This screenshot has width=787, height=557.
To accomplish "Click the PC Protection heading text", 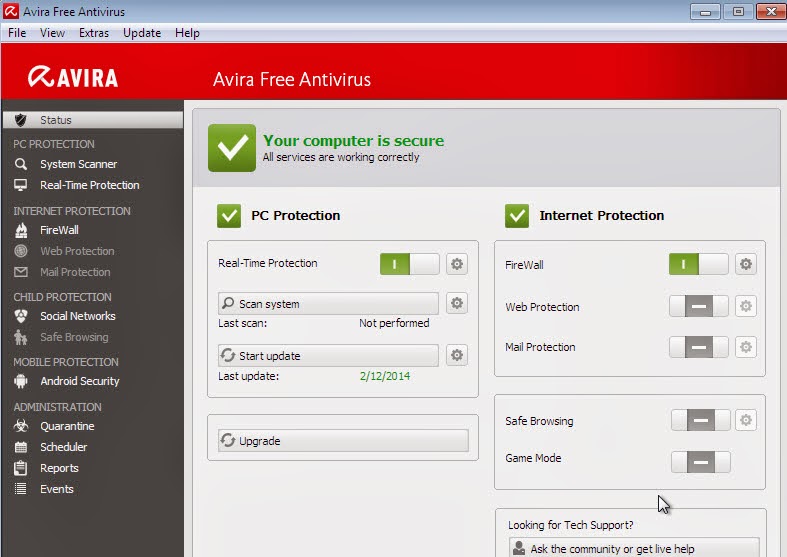I will click(x=296, y=216).
